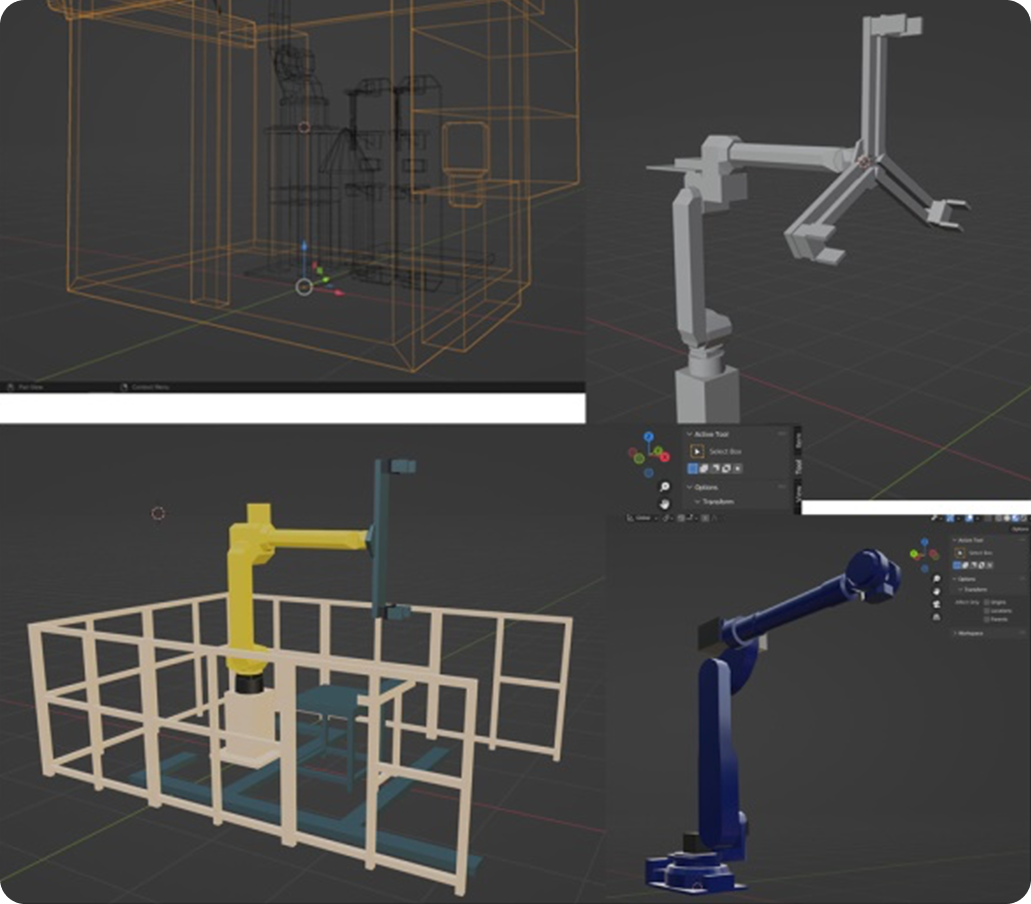
Task: Click bright green Y axis gizmo in blue robot viewport
Action: click(914, 554)
